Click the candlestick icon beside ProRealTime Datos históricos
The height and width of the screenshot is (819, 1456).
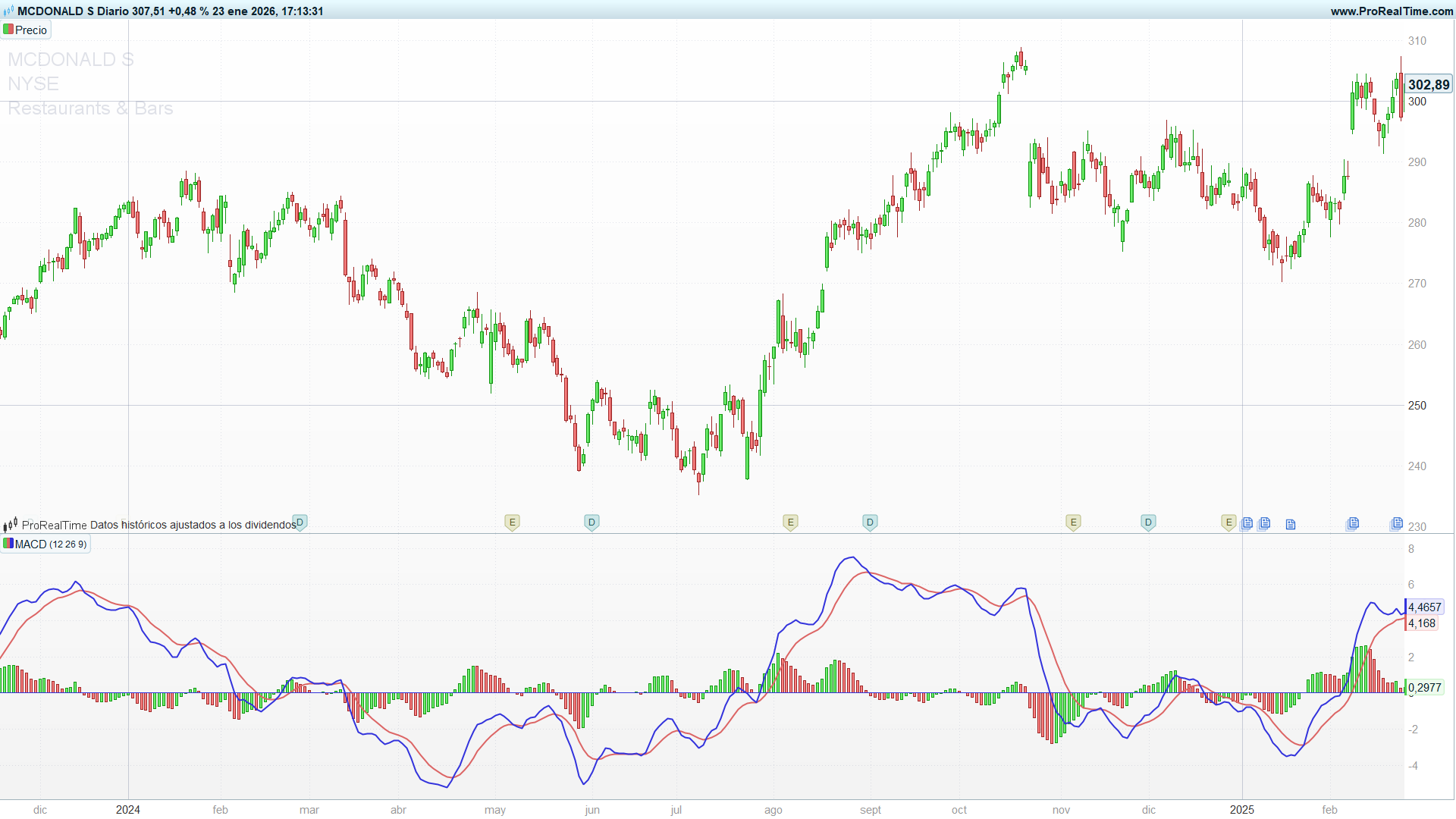[11, 525]
